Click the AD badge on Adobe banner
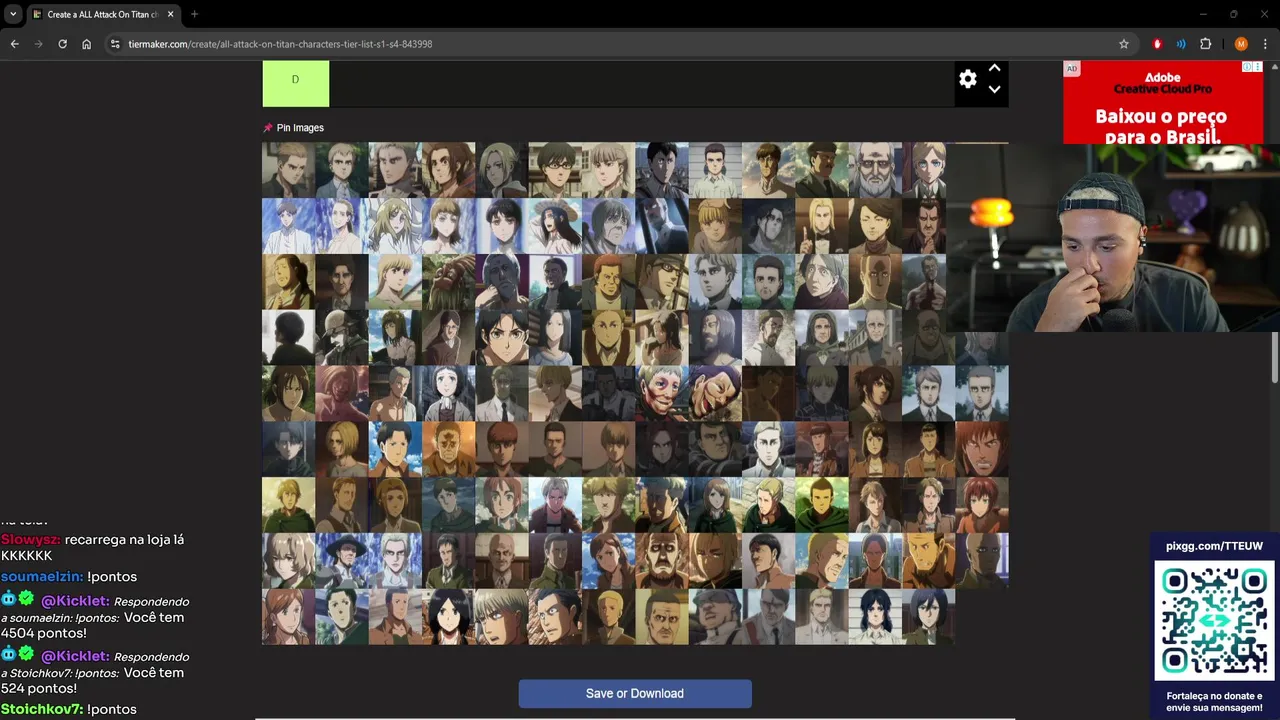 click(1072, 69)
